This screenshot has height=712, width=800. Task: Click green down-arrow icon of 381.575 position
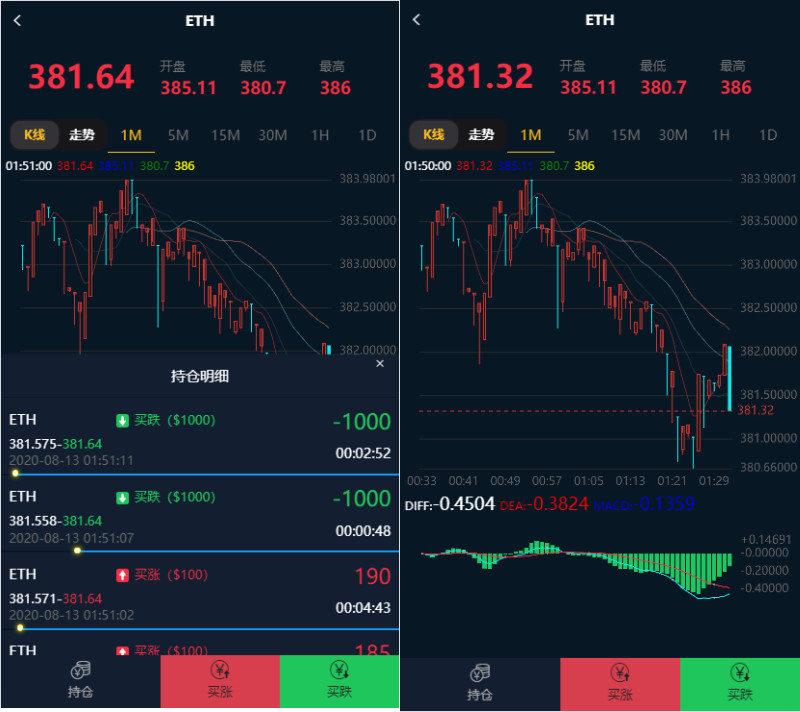122,421
